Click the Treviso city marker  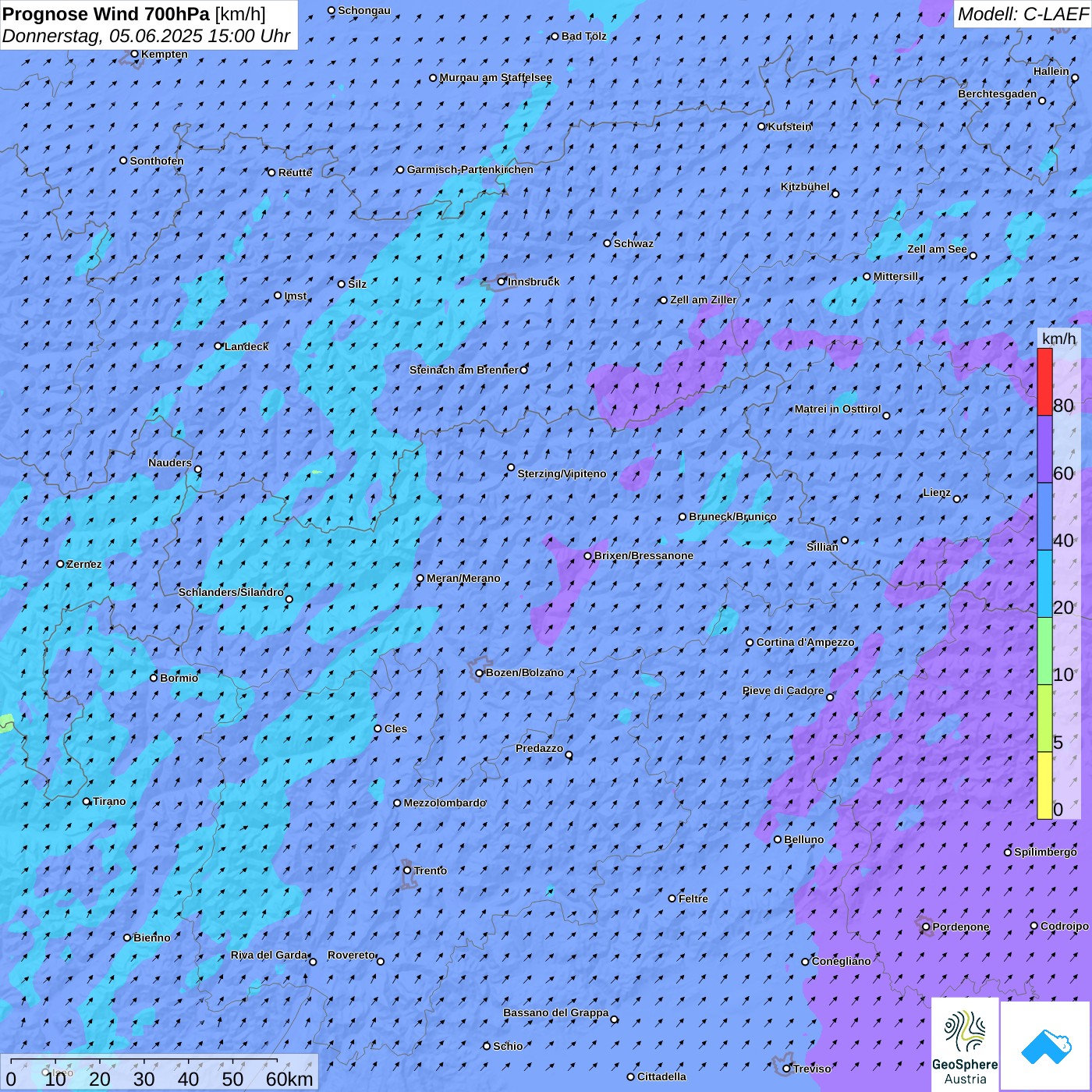click(x=786, y=1069)
